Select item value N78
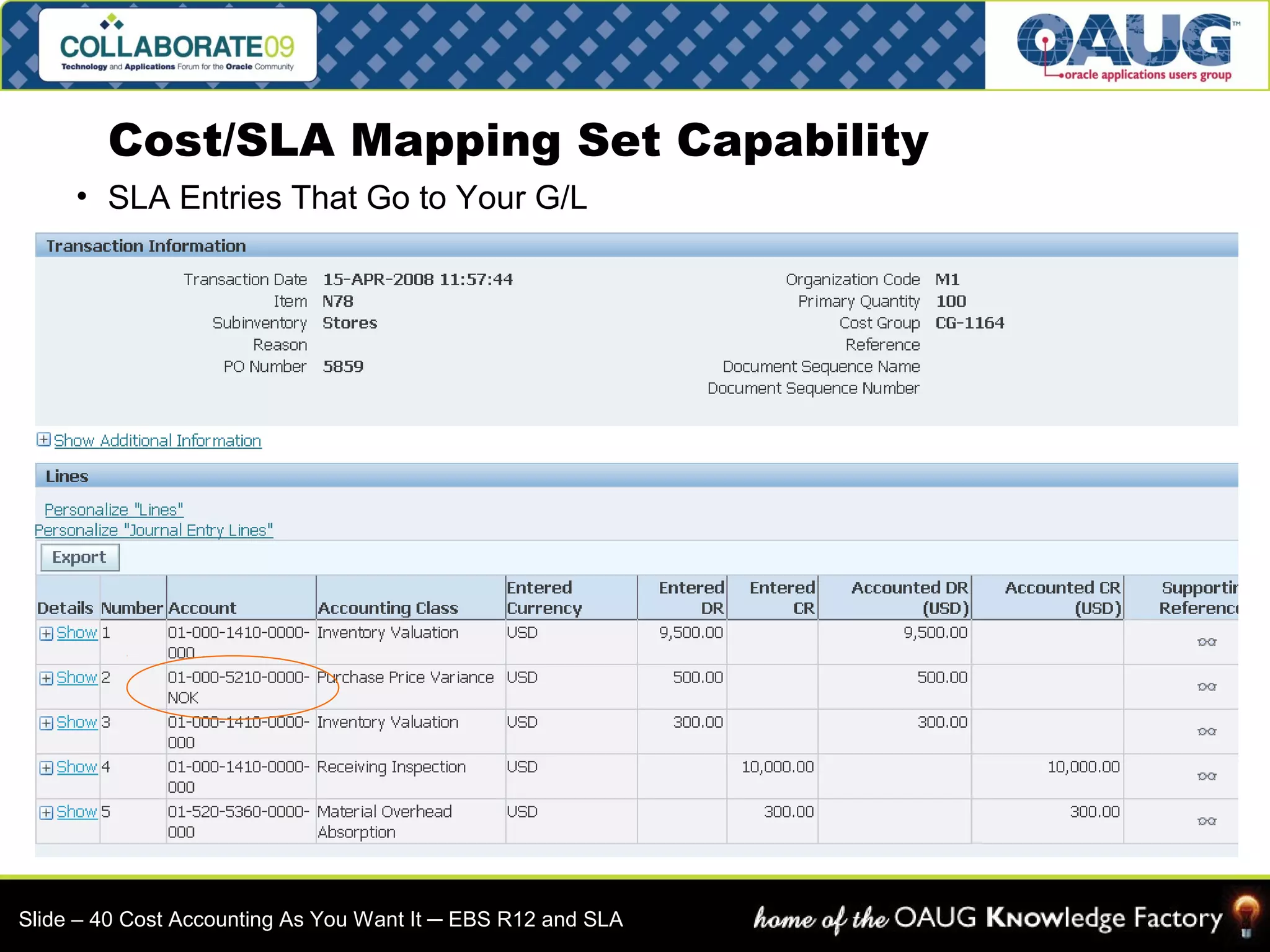 [338, 301]
